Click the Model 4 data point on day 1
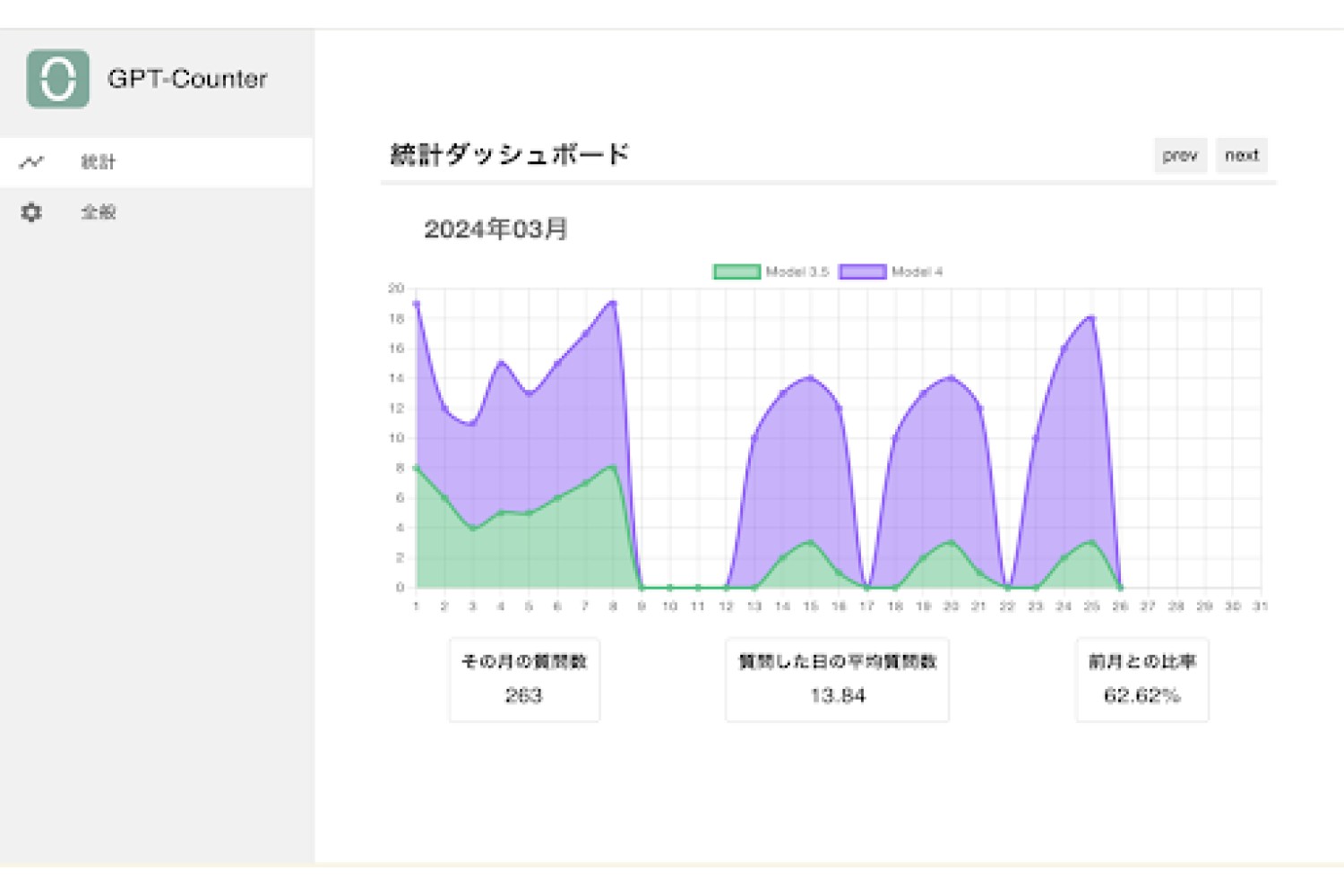1344x896 pixels. (416, 303)
